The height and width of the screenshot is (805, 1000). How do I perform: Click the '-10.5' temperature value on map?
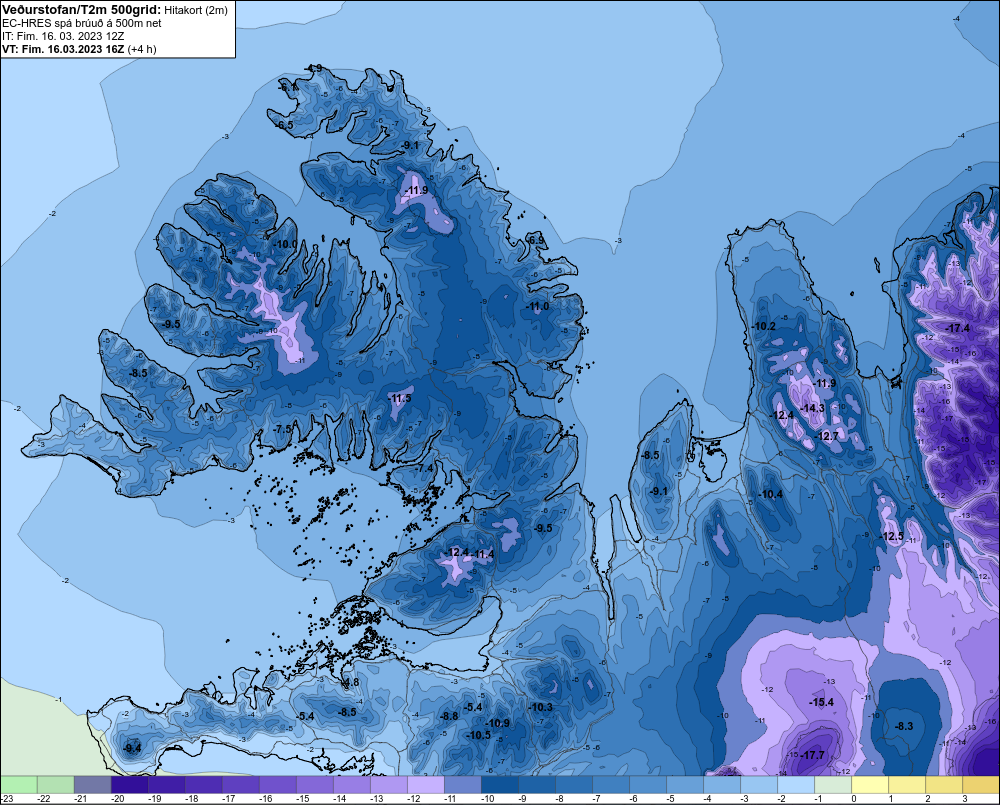click(478, 735)
